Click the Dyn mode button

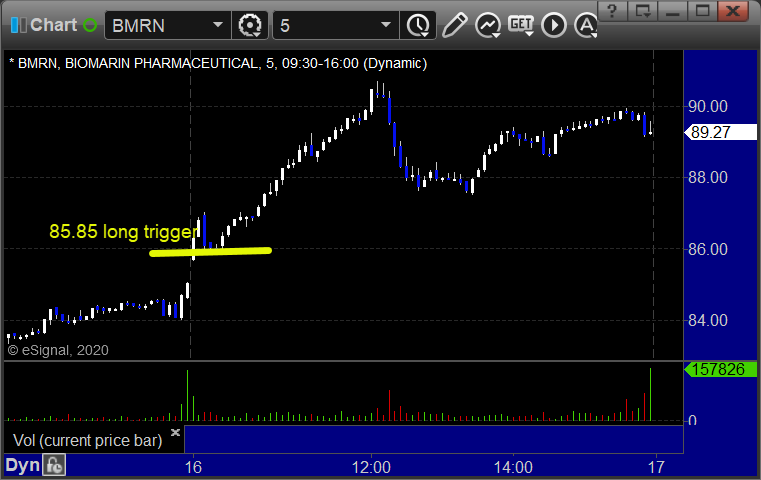pos(22,465)
